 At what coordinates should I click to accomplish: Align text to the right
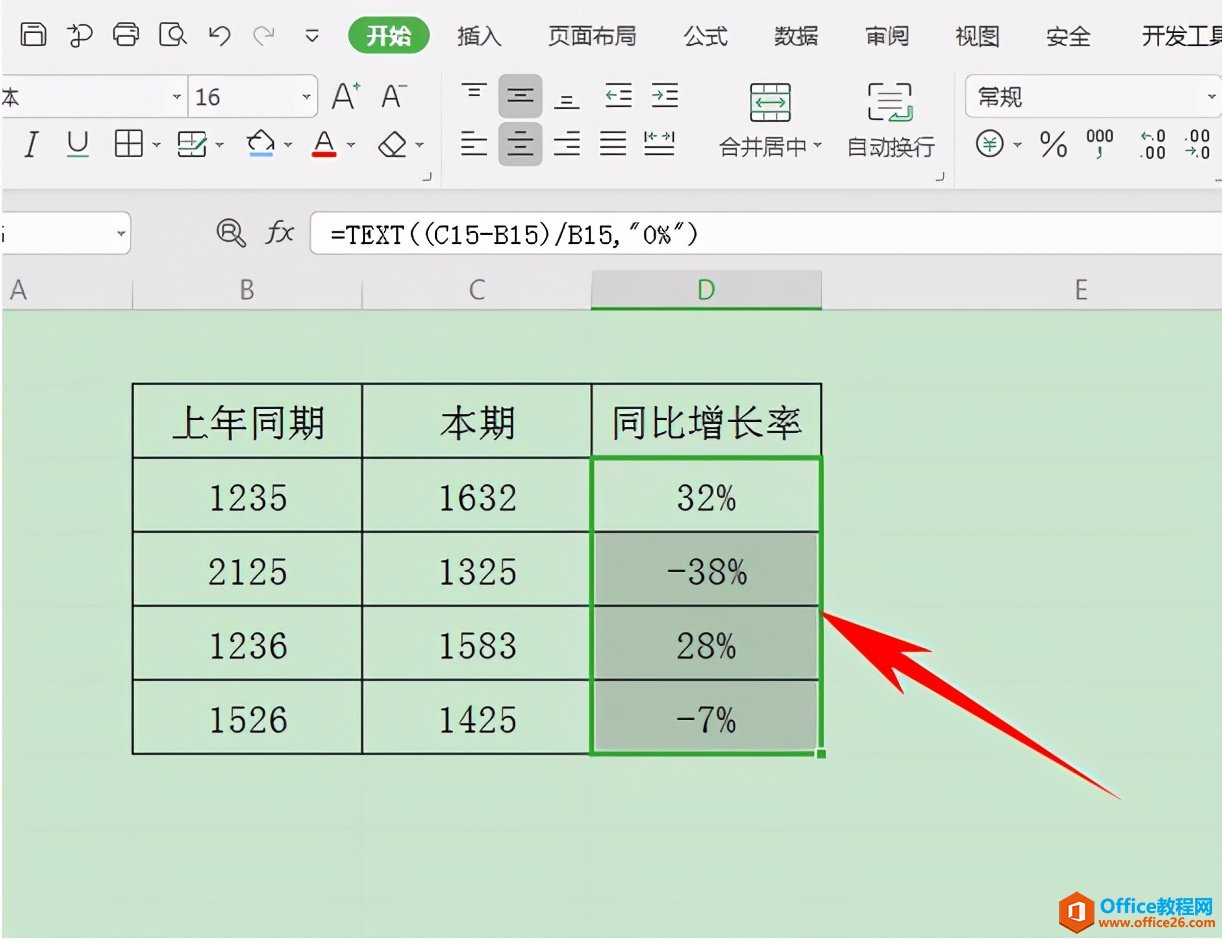(x=567, y=145)
